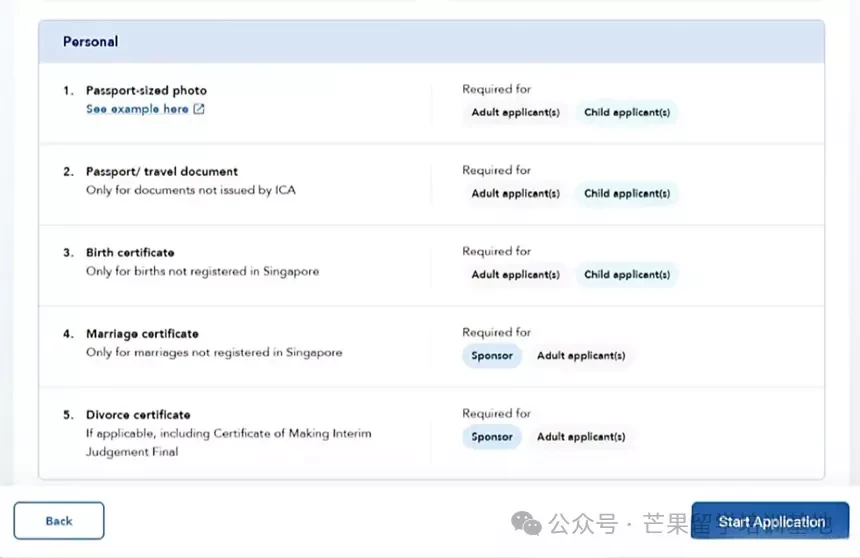
Task: Select Child applicant(s) tag for Passport-sized photo
Action: (627, 112)
